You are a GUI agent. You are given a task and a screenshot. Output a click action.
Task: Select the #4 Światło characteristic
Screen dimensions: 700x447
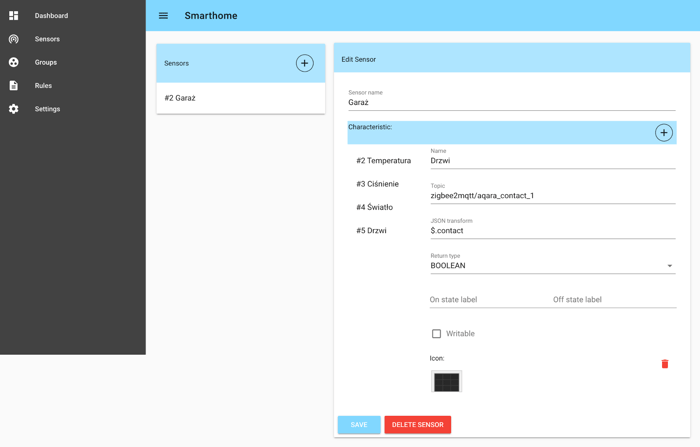374,208
